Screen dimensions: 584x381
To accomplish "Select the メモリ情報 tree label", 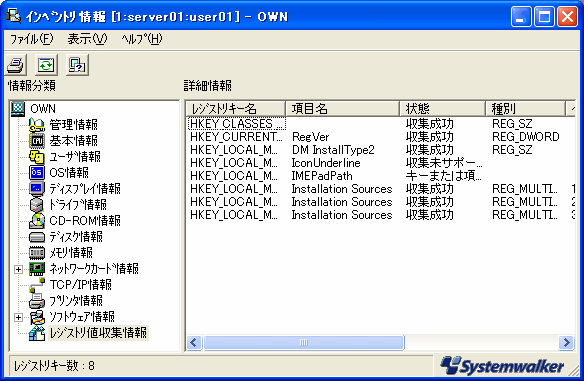I will tap(71, 253).
